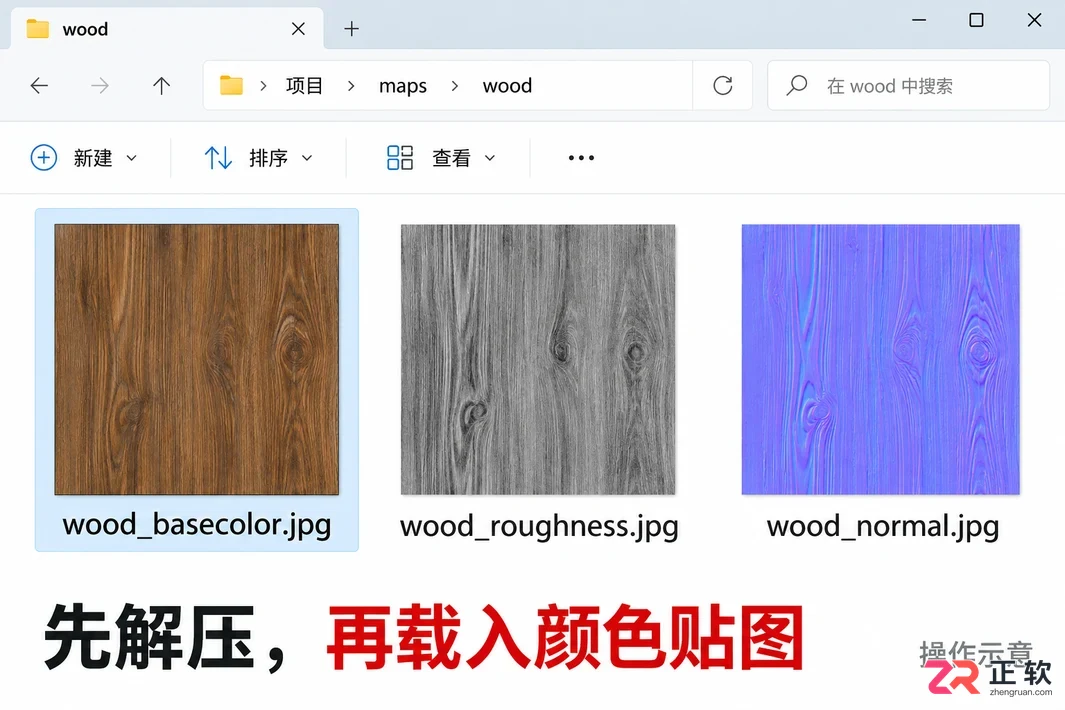The height and width of the screenshot is (710, 1065).
Task: Click the magnifier icon in search box
Action: point(797,86)
